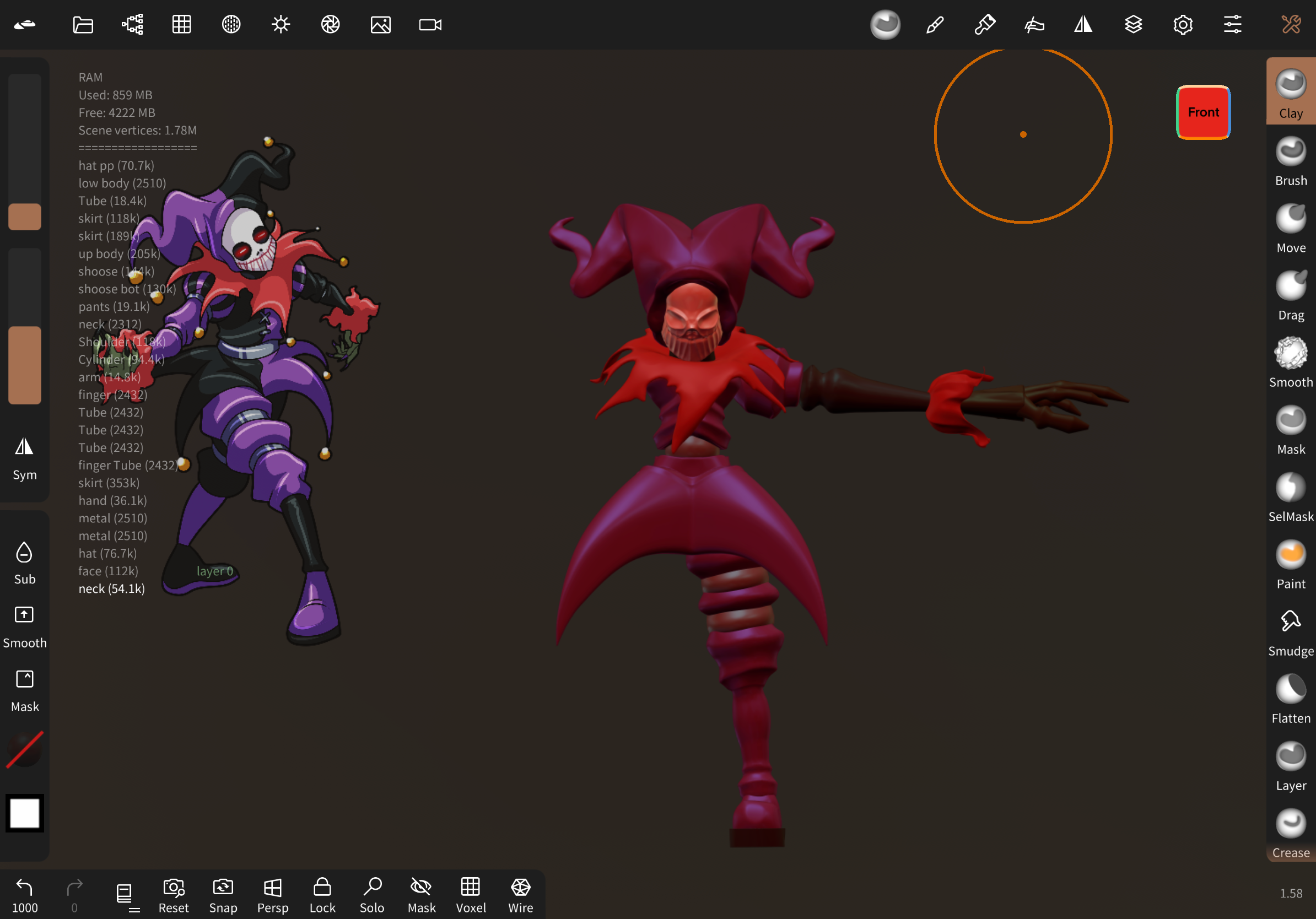Select 'up body (205k)' object entry
The height and width of the screenshot is (919, 1316).
pyautogui.click(x=119, y=254)
